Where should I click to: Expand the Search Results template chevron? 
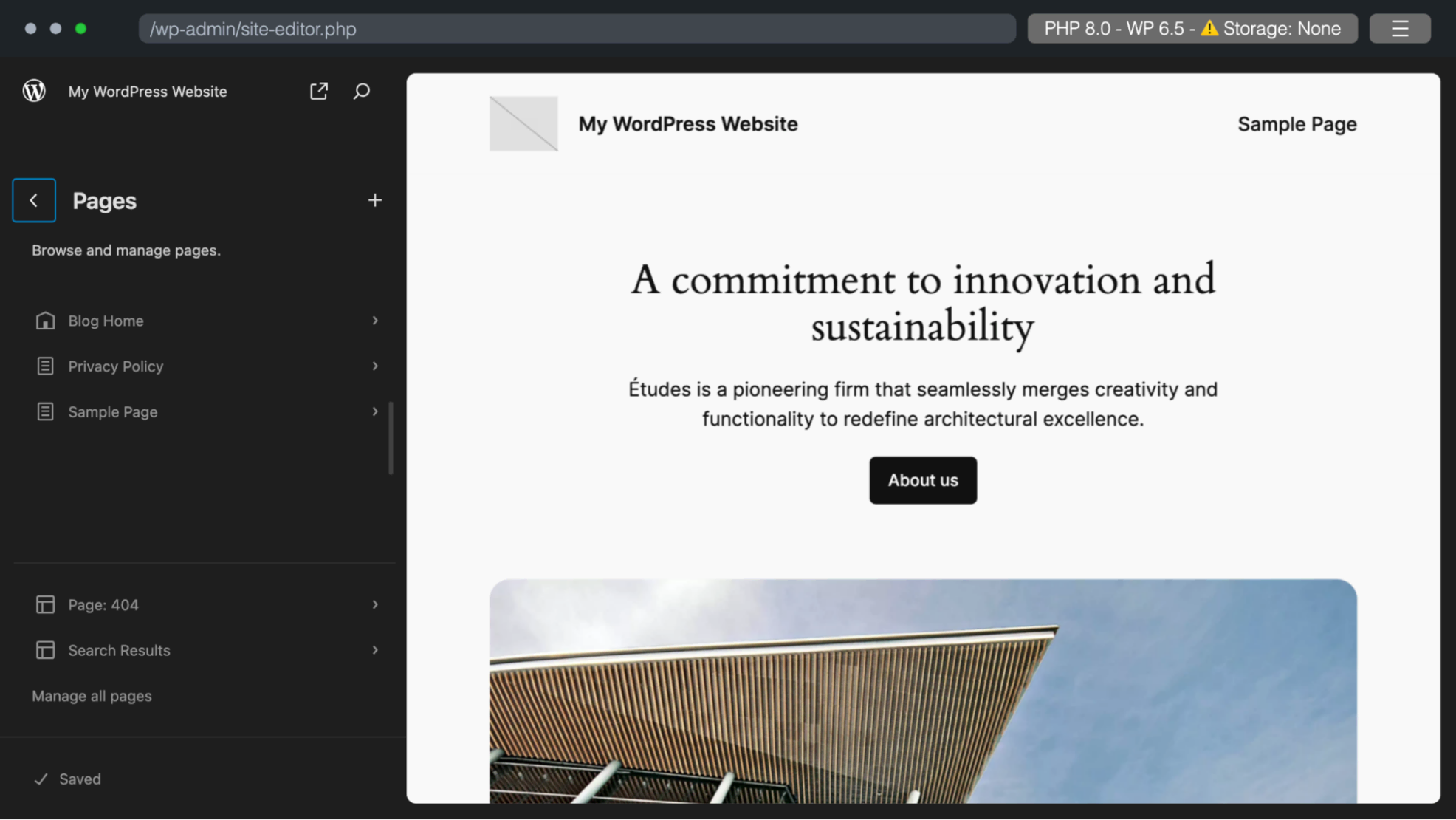(376, 650)
